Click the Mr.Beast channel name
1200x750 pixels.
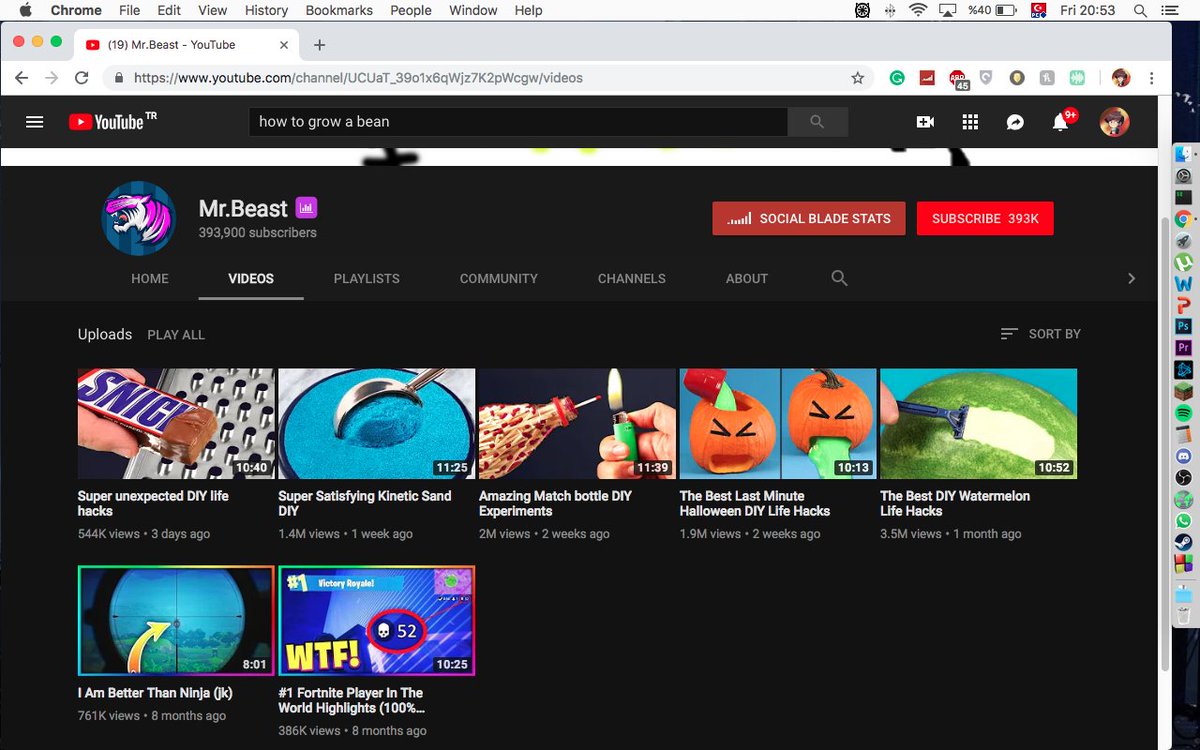[243, 209]
